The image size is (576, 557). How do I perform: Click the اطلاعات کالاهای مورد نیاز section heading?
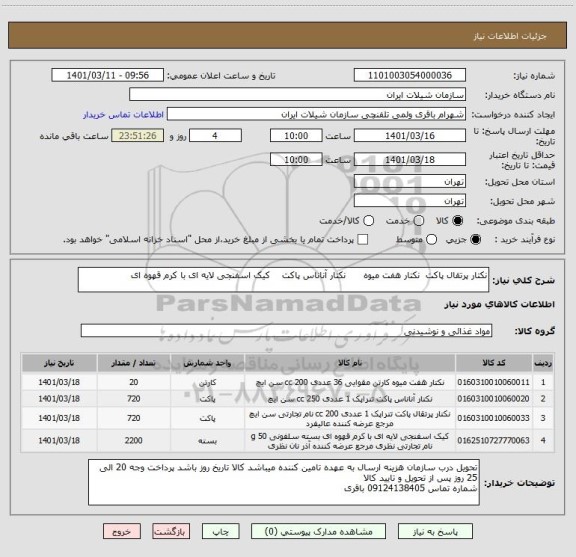click(x=500, y=304)
